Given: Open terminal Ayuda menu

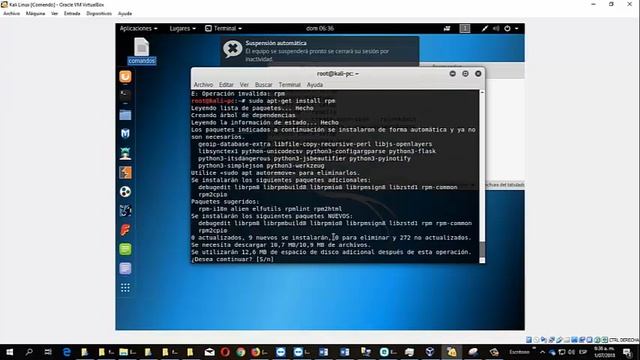Looking at the screenshot, I should (315, 84).
